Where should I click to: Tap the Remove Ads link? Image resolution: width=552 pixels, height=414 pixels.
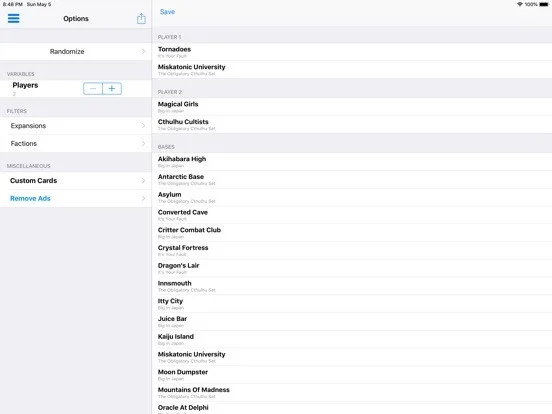coord(30,199)
